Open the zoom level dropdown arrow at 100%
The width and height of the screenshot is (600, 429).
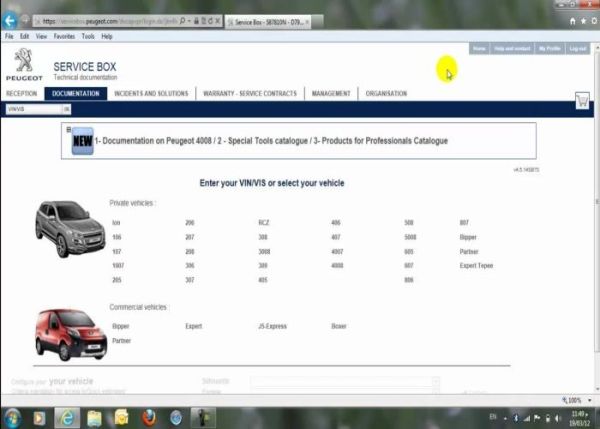pyautogui.click(x=590, y=400)
